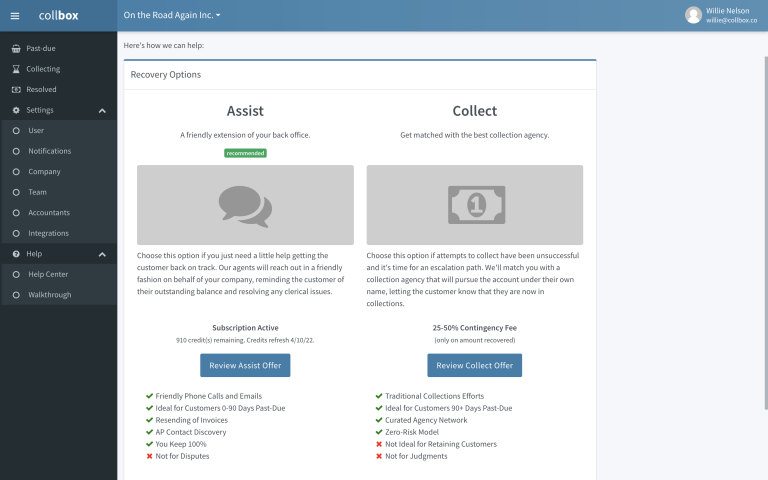
Task: Open the On the Road Again Inc. dropdown
Action: [172, 15]
